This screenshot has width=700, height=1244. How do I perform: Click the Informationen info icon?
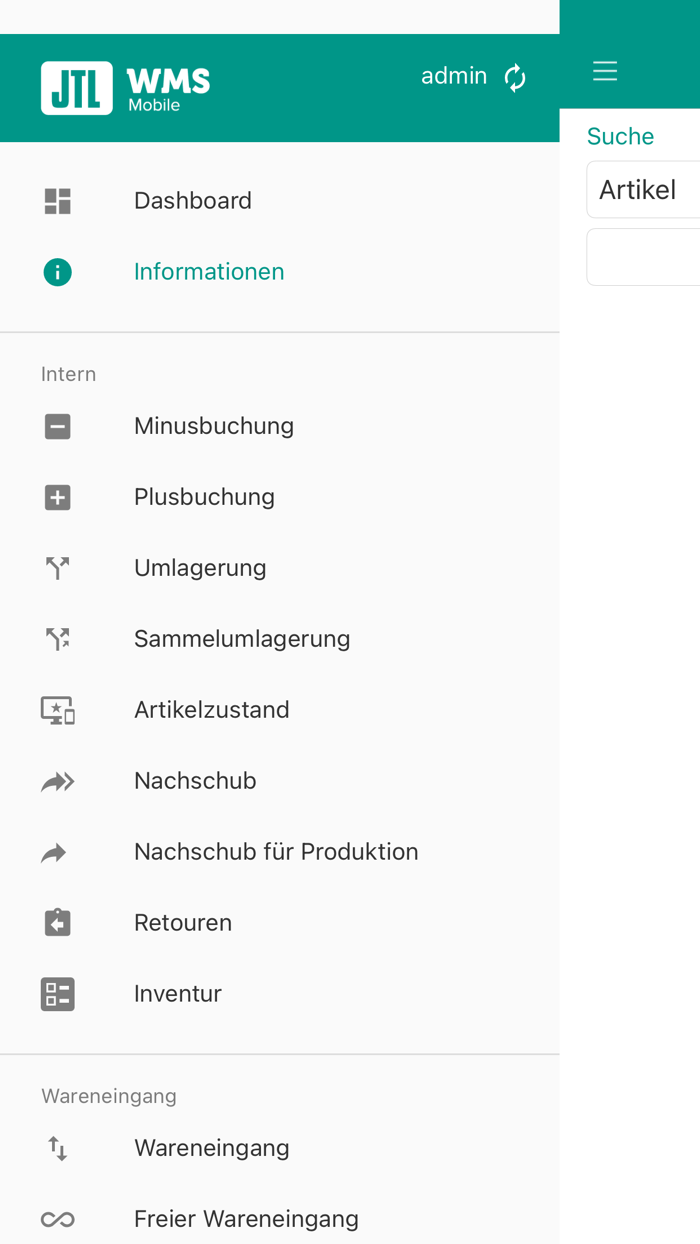57,271
